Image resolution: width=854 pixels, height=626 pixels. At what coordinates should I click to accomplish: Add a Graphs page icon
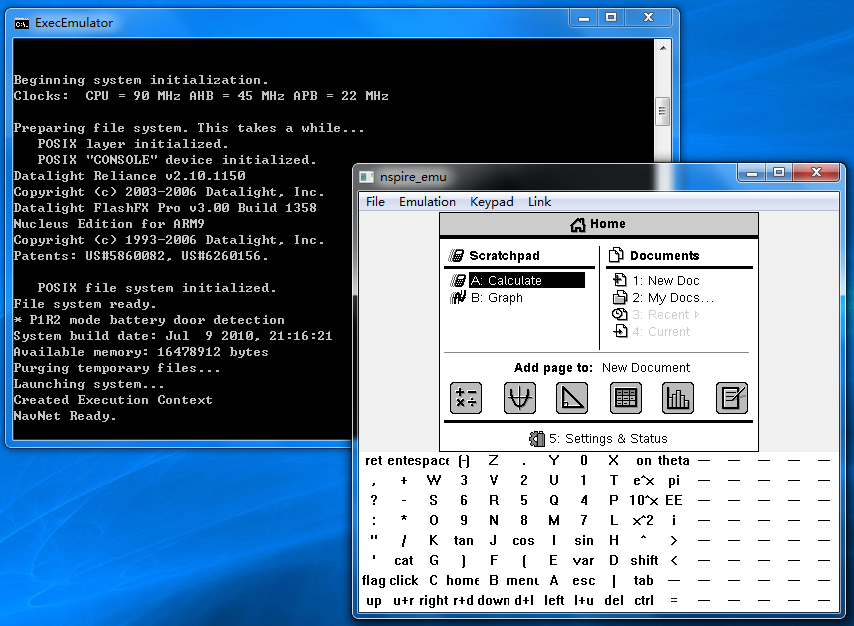click(520, 398)
